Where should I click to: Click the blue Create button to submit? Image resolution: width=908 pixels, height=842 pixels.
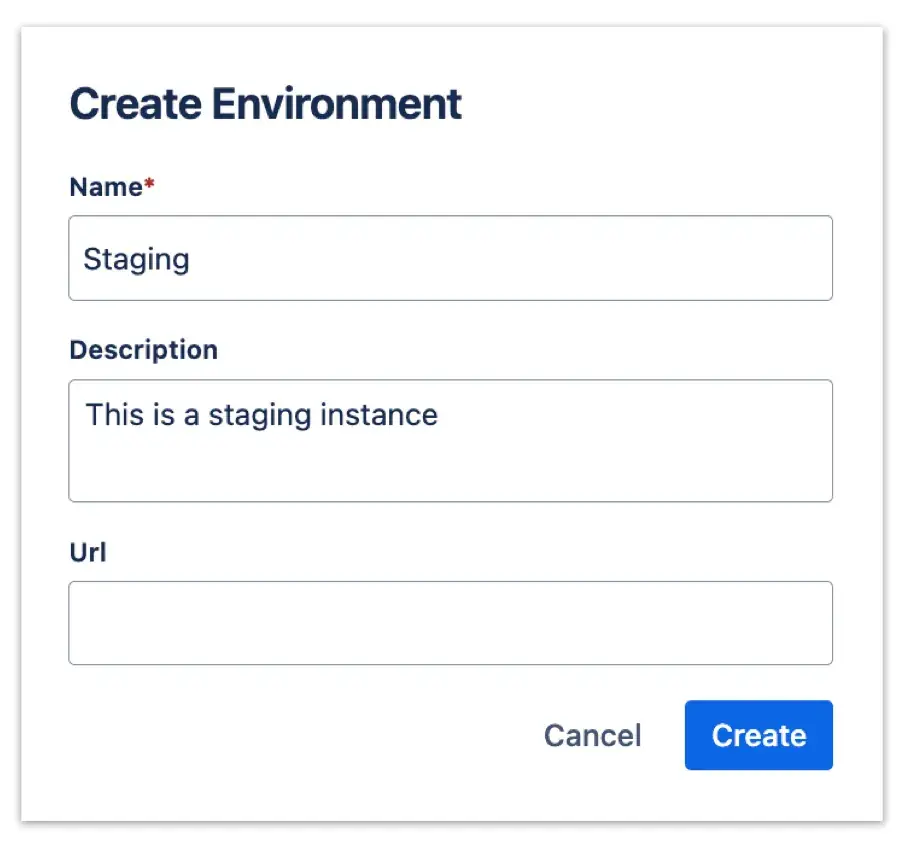[x=757, y=735]
